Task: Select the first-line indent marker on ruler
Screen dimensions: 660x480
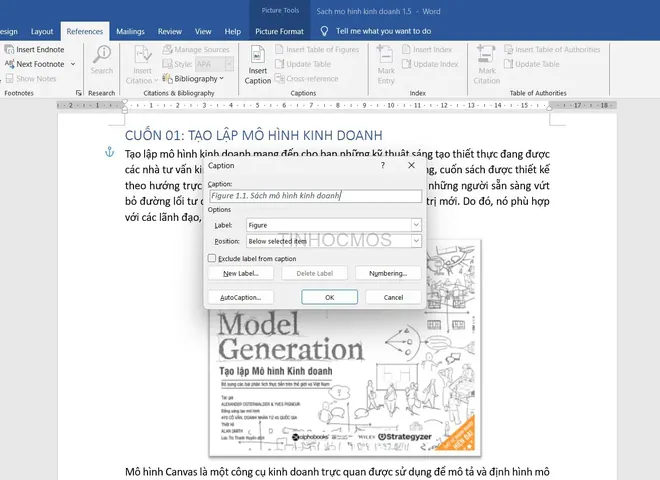Action: [125, 102]
